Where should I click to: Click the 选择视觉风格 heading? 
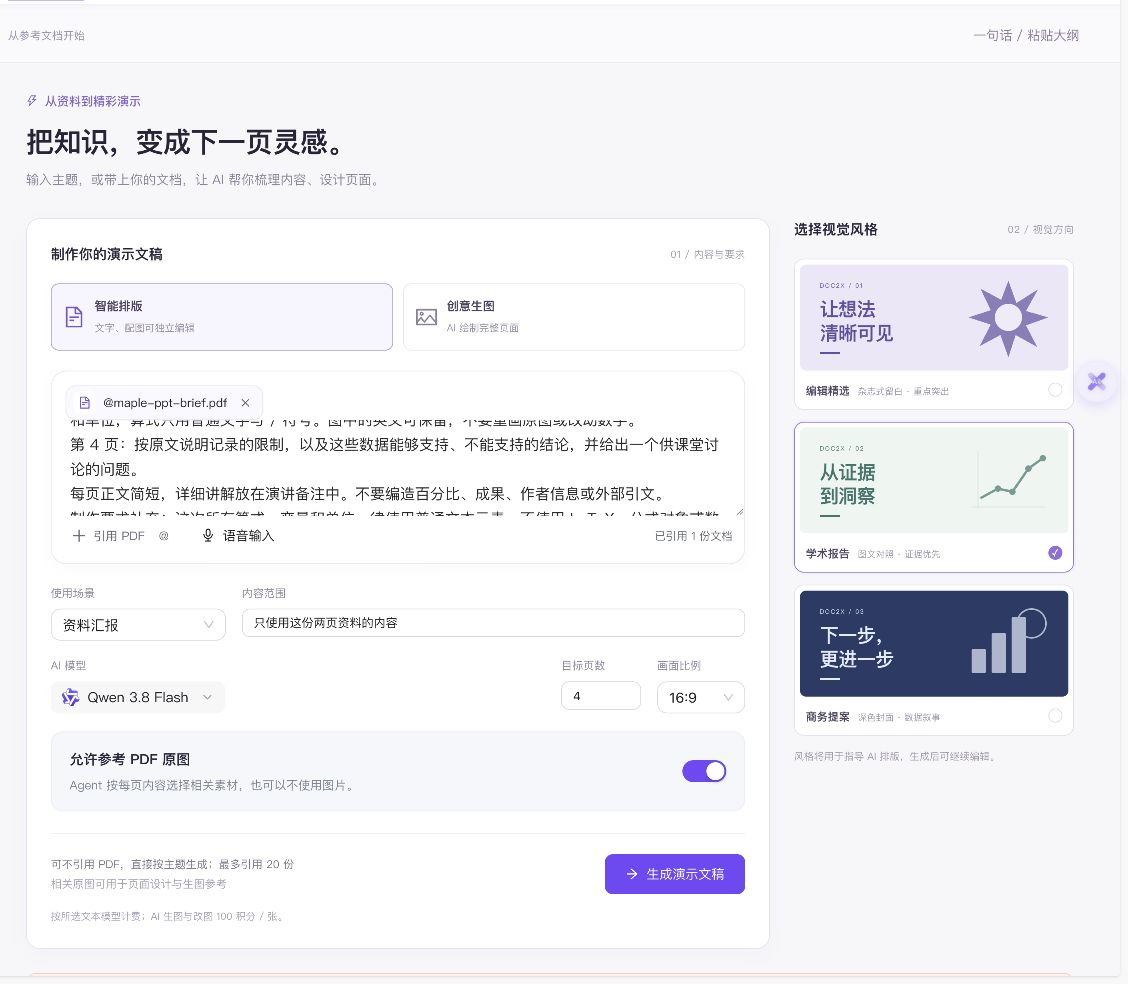pos(836,229)
